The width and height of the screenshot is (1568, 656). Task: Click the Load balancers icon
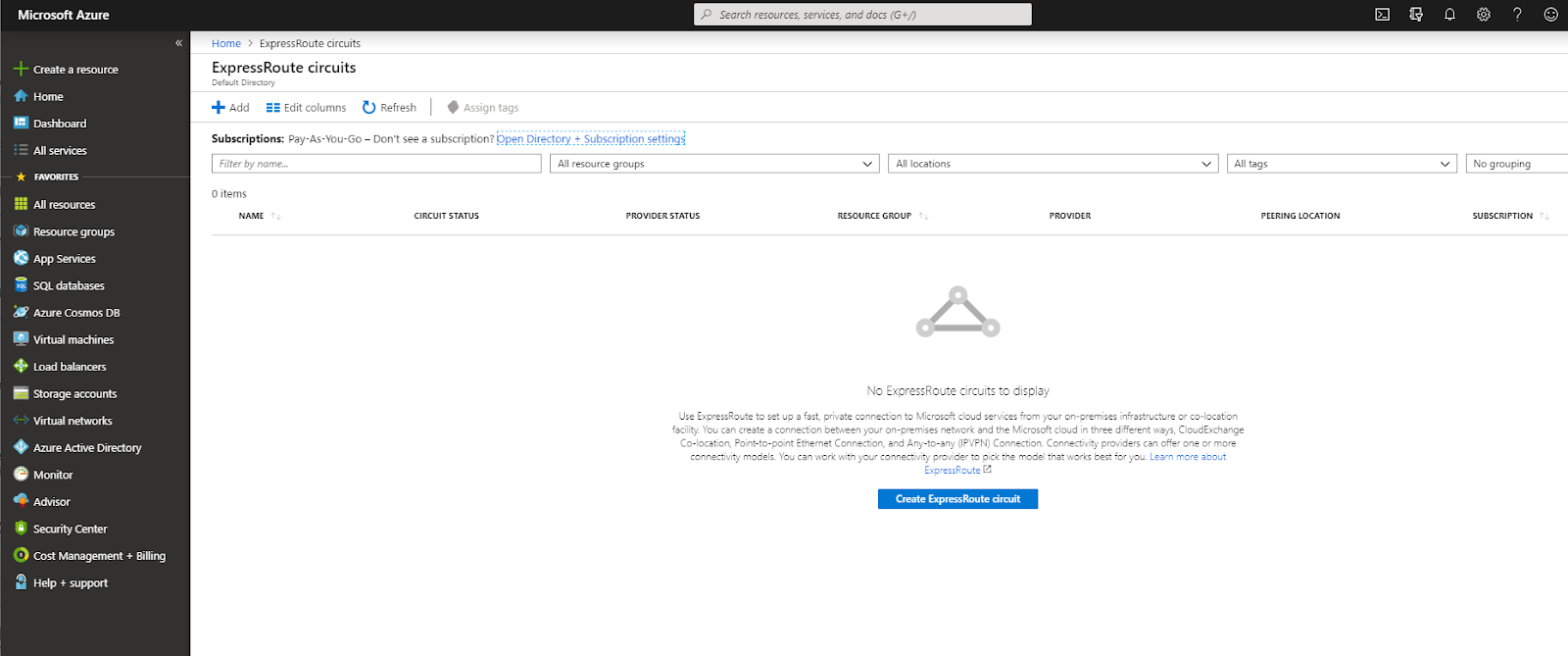(21, 366)
